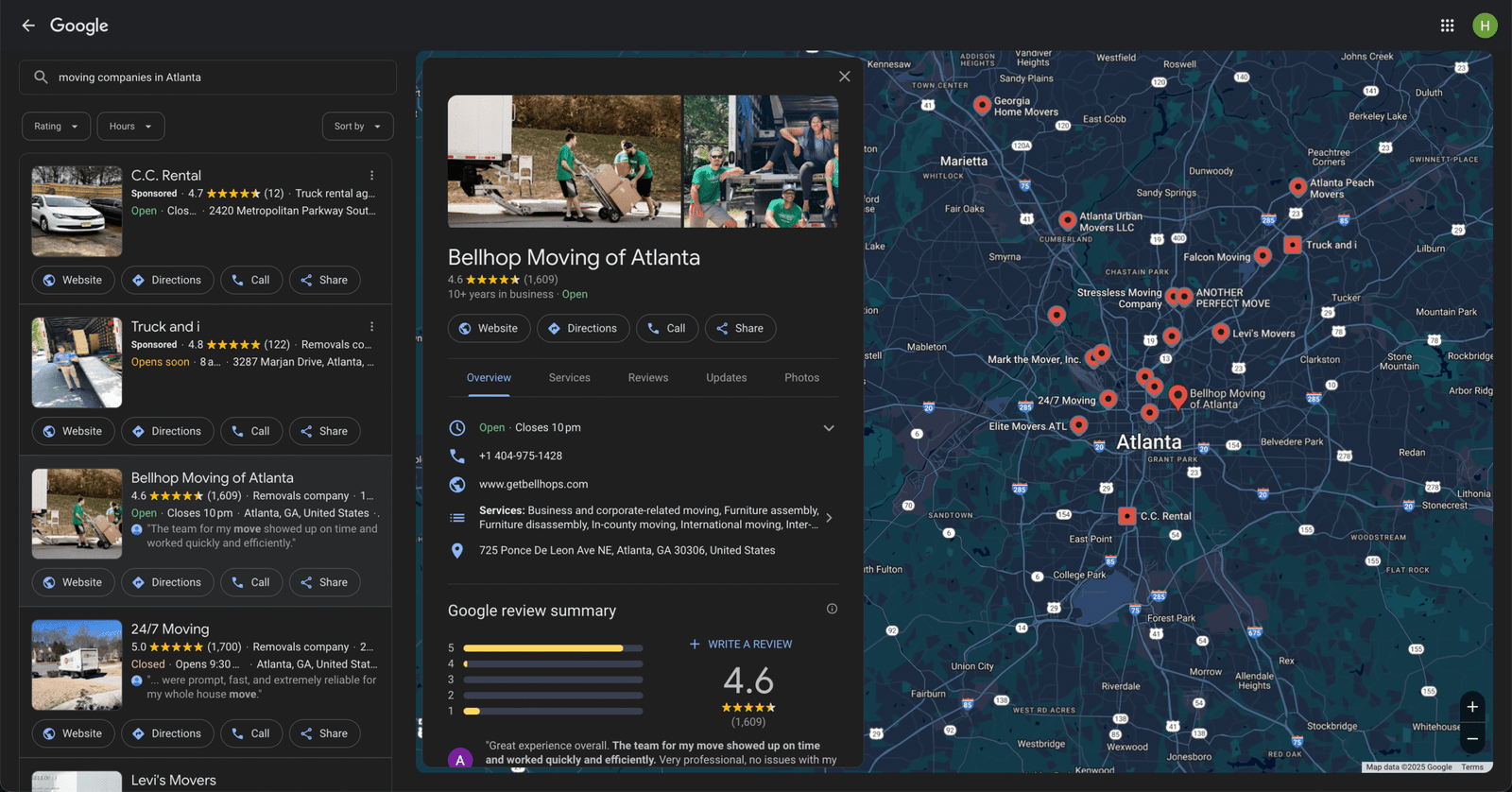Open the Rating filter dropdown

(57, 127)
